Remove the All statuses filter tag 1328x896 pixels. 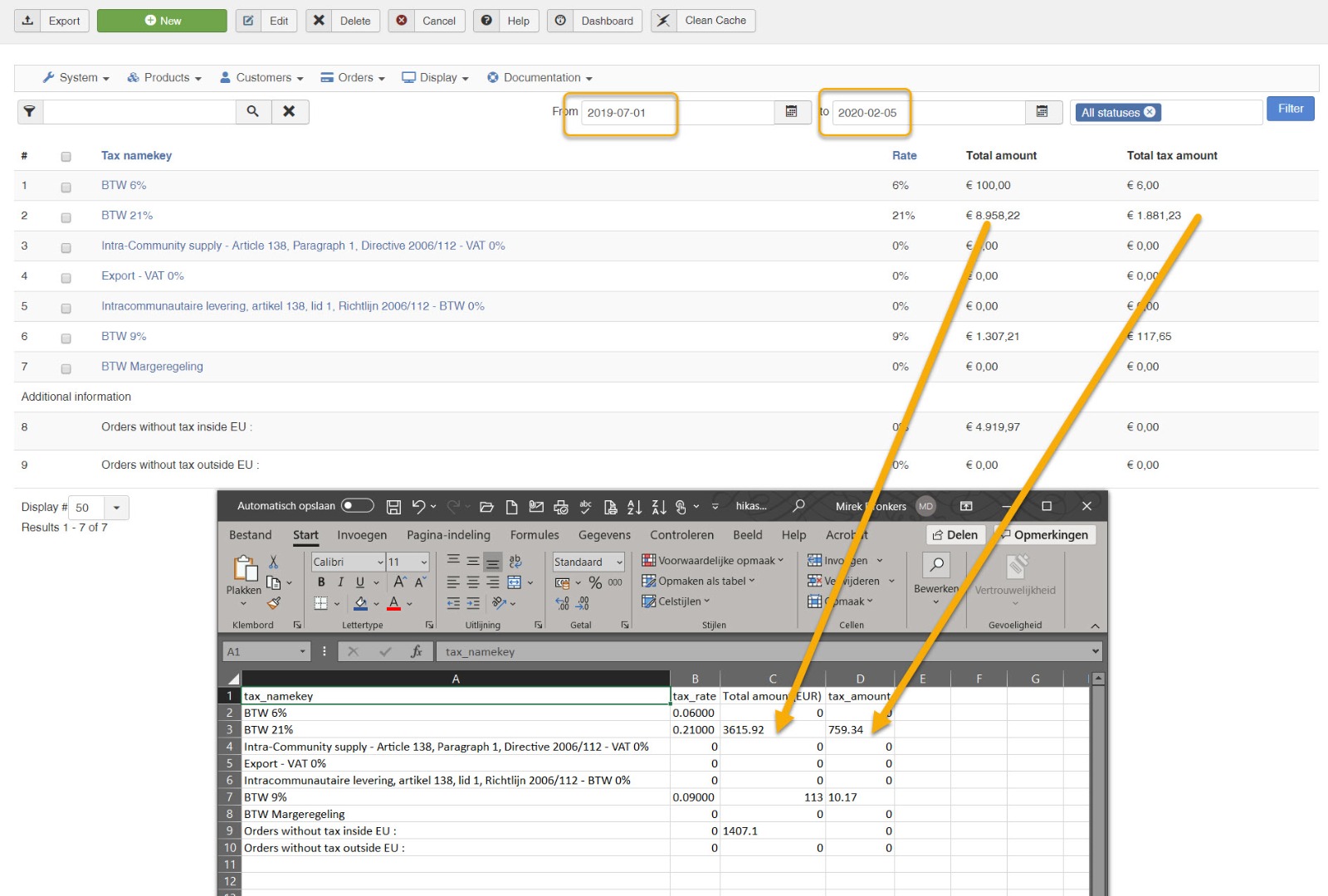(x=1150, y=112)
